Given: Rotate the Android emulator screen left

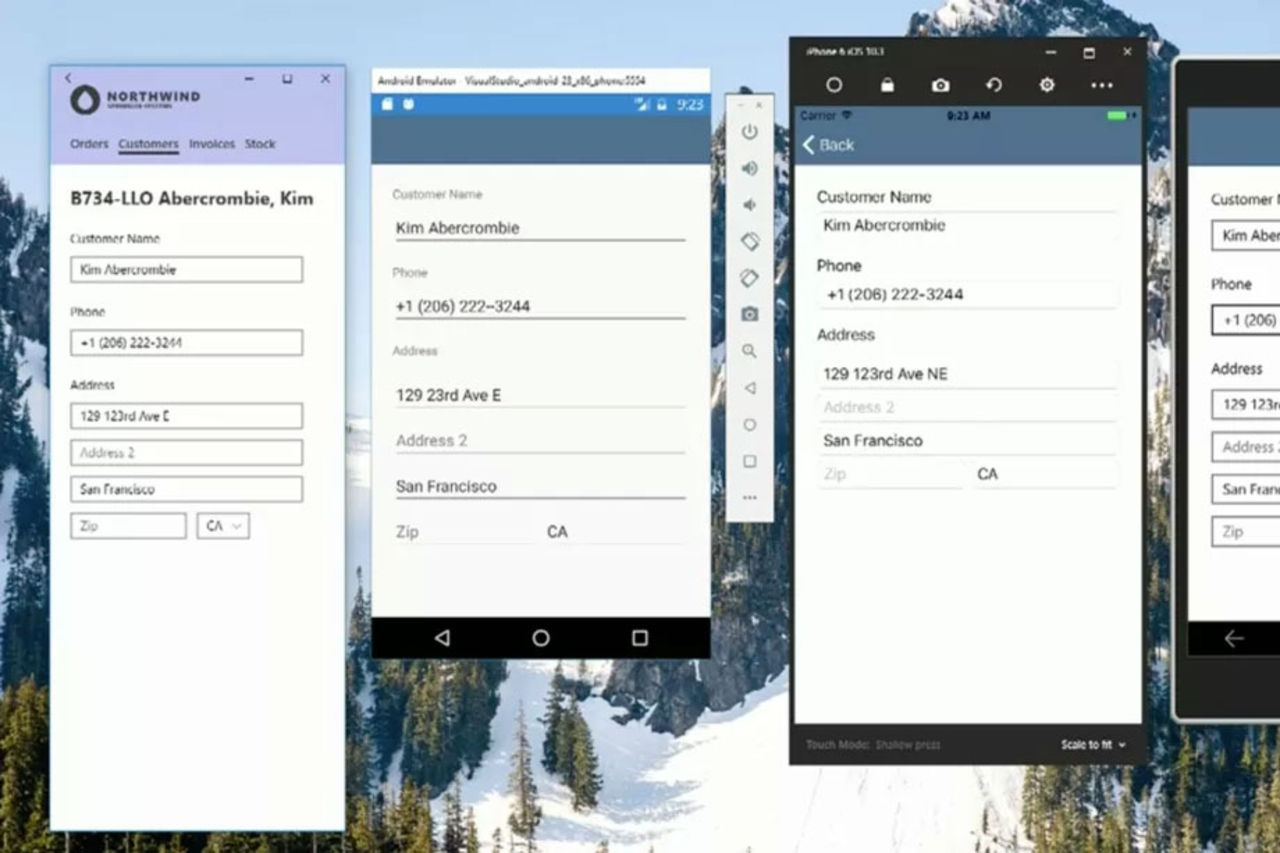Looking at the screenshot, I should tap(749, 241).
